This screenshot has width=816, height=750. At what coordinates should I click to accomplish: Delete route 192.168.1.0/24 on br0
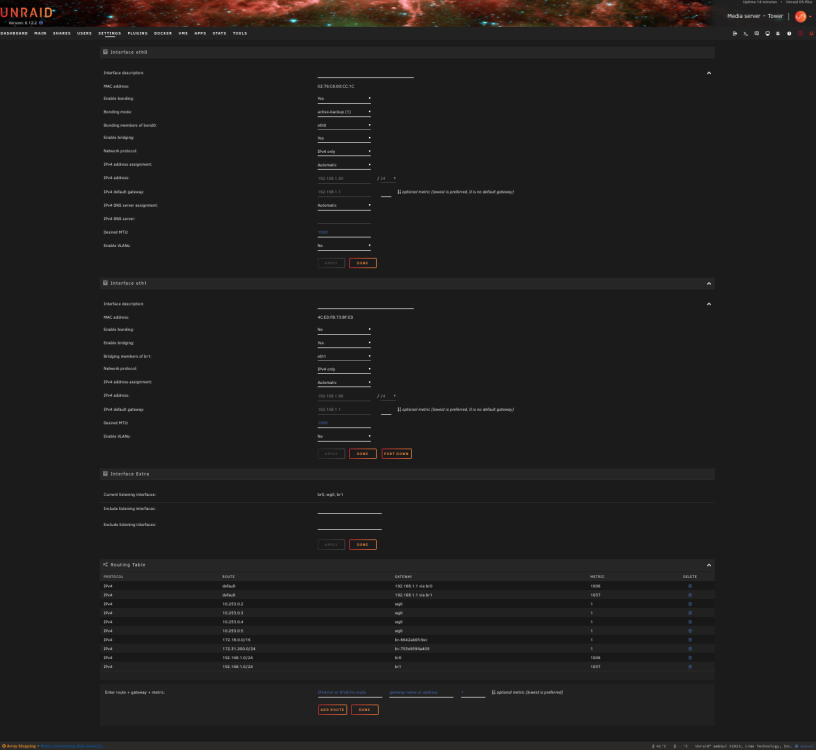690,657
